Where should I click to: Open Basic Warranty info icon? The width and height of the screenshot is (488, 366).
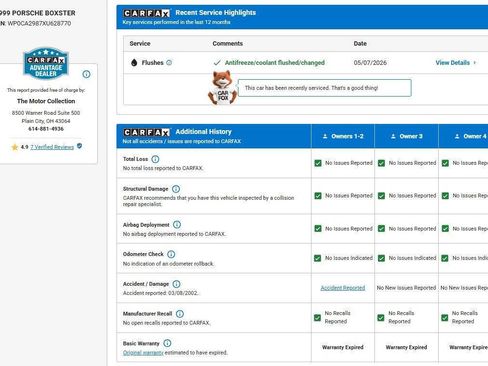pos(167,343)
